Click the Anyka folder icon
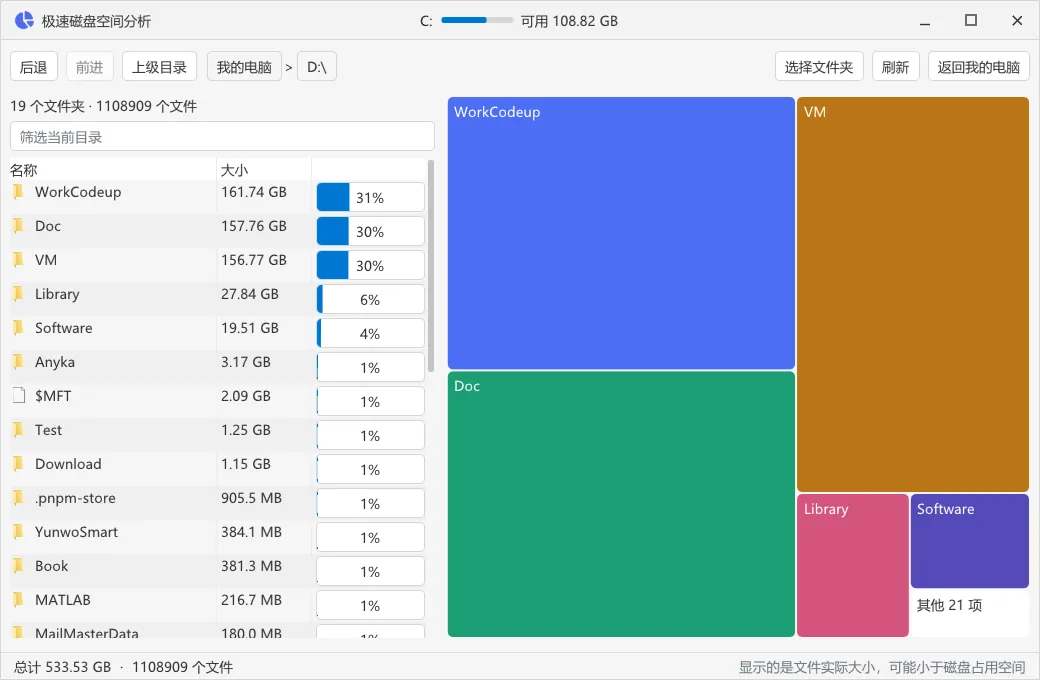This screenshot has width=1040, height=680. pos(19,362)
